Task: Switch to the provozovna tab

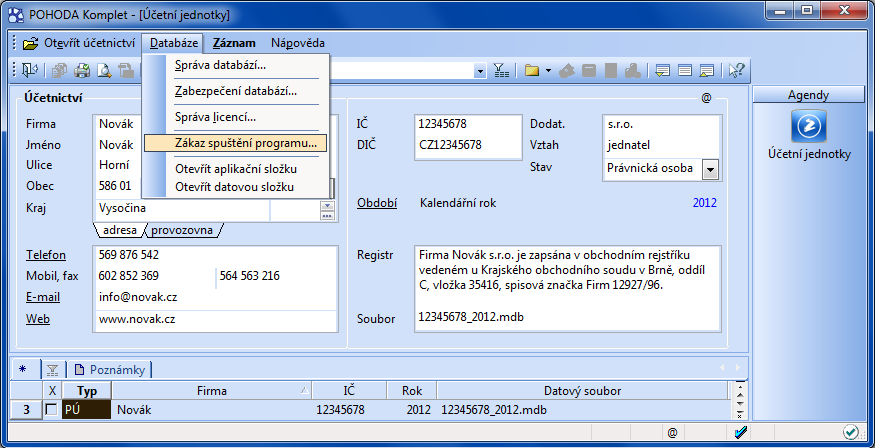Action: pos(182,230)
